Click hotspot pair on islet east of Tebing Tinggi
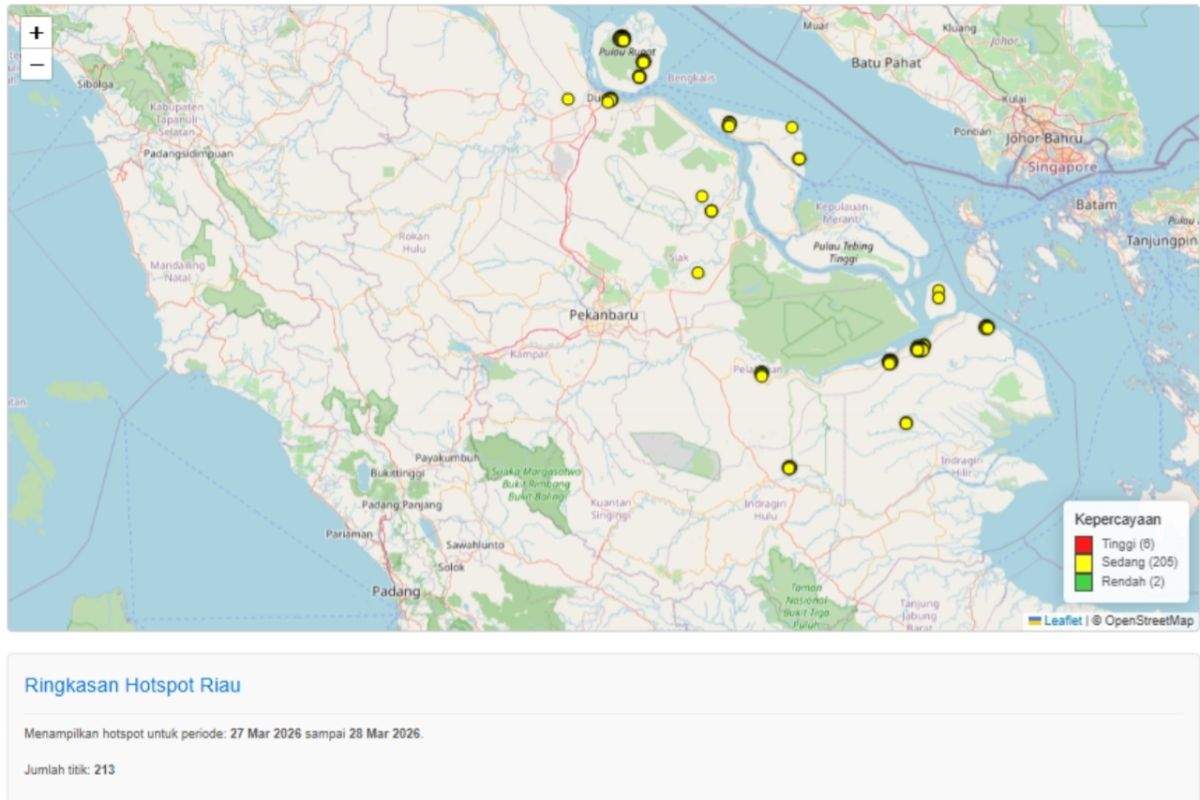Image resolution: width=1200 pixels, height=800 pixels. pyautogui.click(x=938, y=294)
